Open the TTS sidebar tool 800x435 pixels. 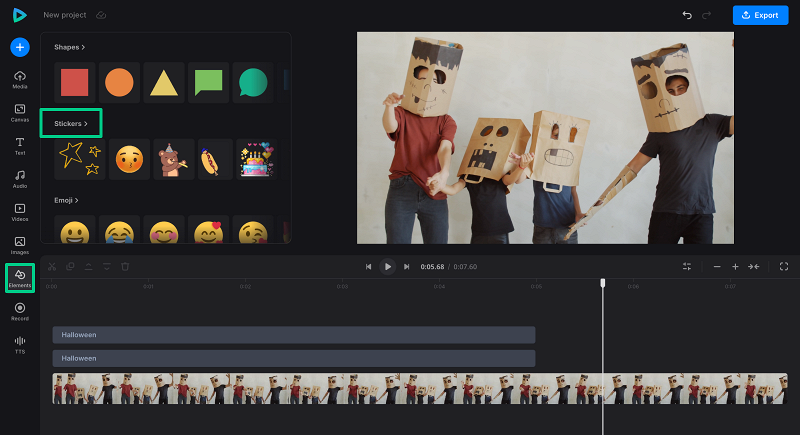[x=20, y=345]
